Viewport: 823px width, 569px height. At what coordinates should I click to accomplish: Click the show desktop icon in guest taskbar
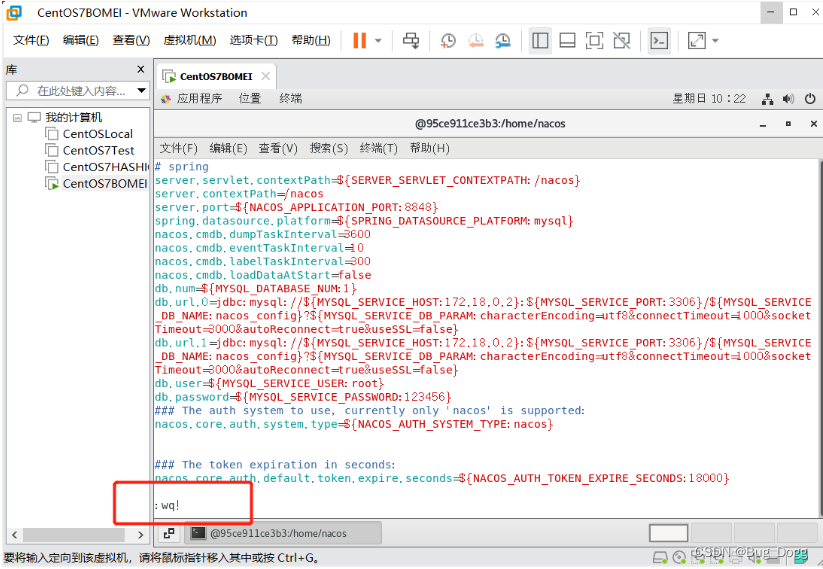169,533
